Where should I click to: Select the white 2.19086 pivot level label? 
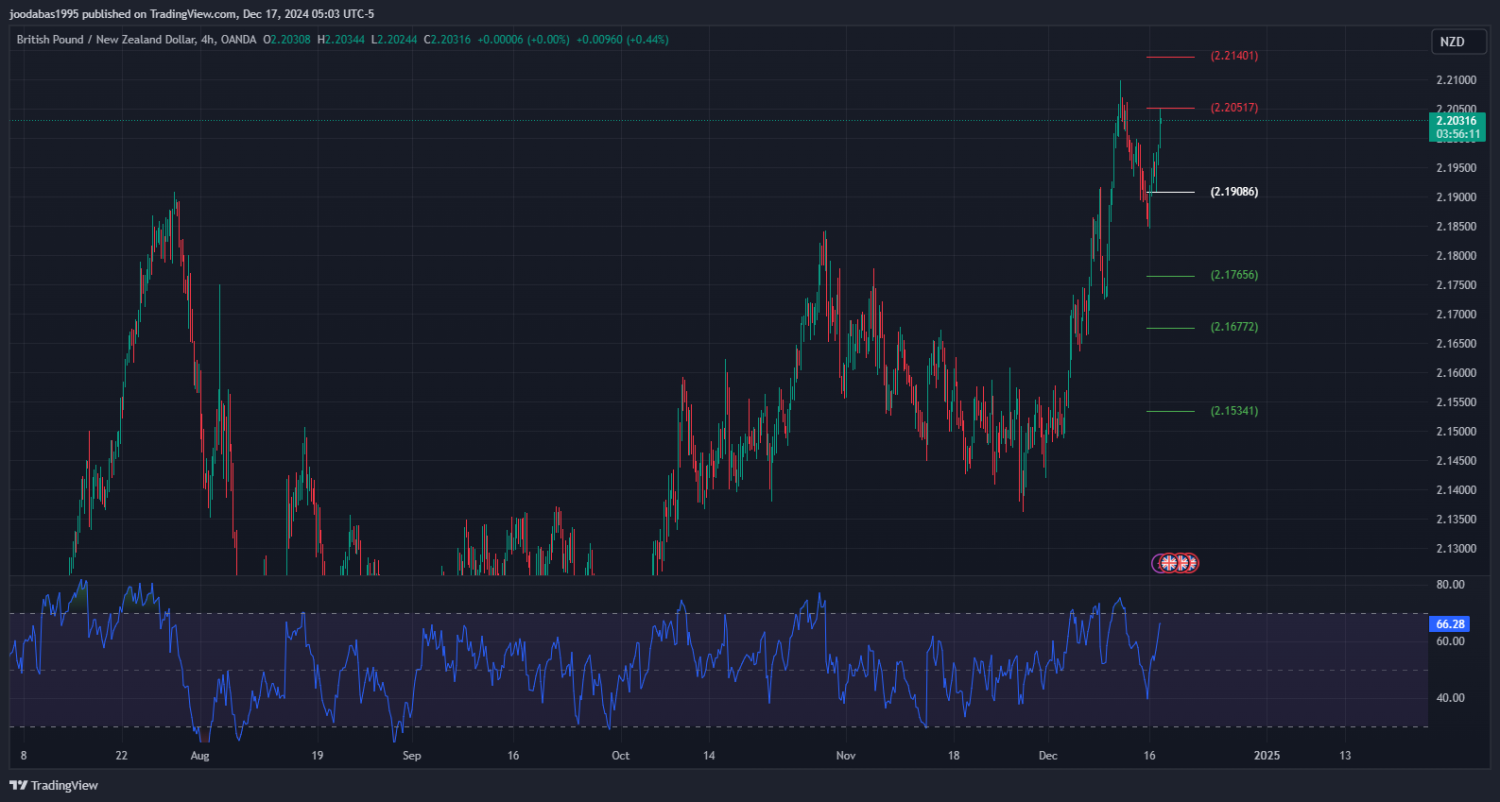pyautogui.click(x=1233, y=191)
